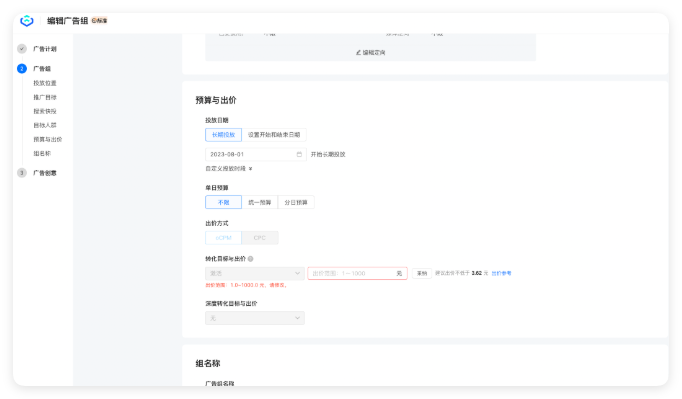This screenshot has width=682, height=399.
Task: Choose 分日预算 daily budget option
Action: click(x=296, y=202)
